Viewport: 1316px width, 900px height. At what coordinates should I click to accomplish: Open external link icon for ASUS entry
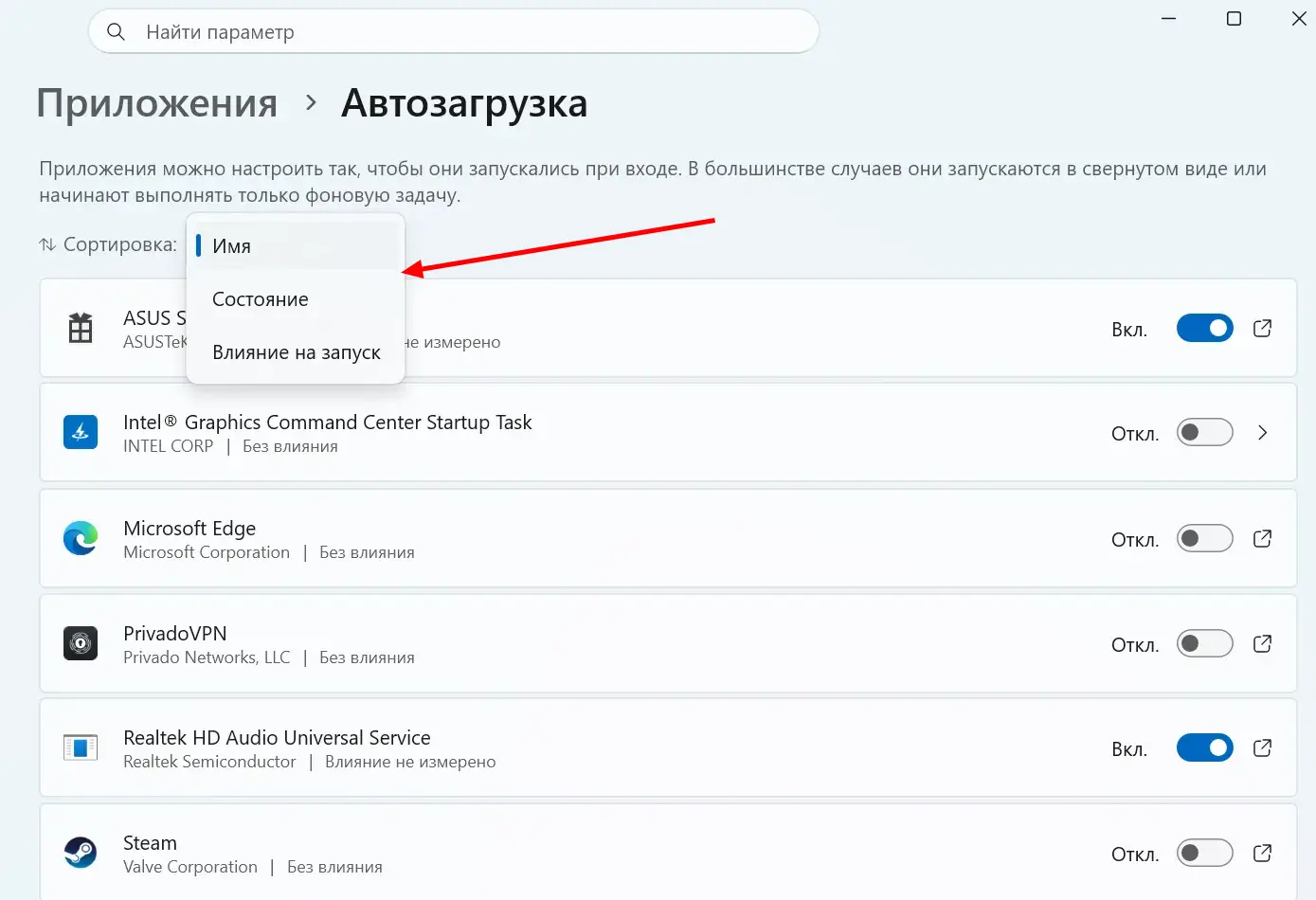(x=1262, y=329)
